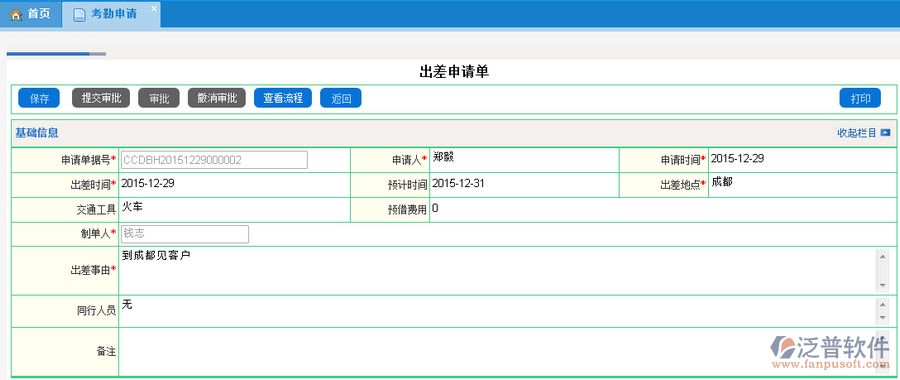Click the 收起栏目 link
The width and height of the screenshot is (900, 380).
pos(857,133)
